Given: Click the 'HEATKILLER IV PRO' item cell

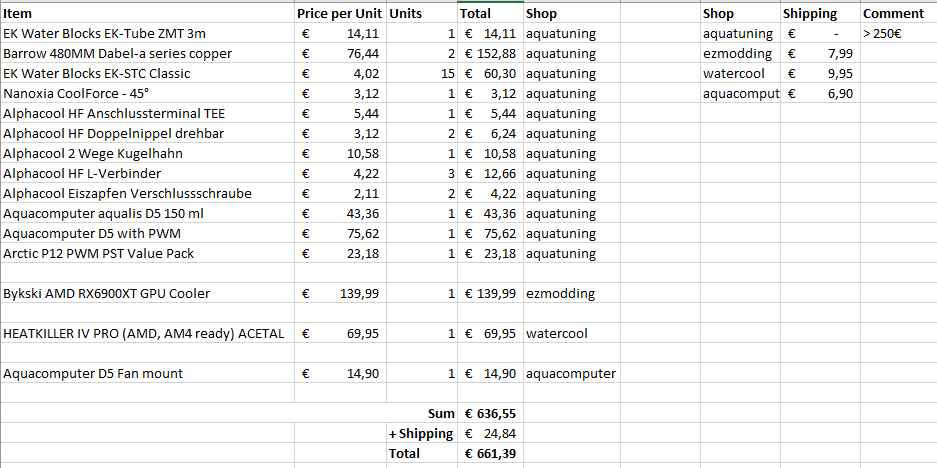Looking at the screenshot, I should 147,334.
